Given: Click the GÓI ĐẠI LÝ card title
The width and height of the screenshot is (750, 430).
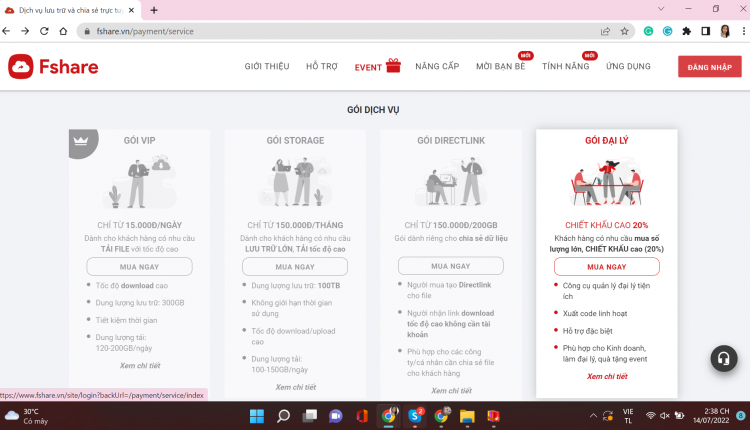Looking at the screenshot, I should (x=607, y=141).
